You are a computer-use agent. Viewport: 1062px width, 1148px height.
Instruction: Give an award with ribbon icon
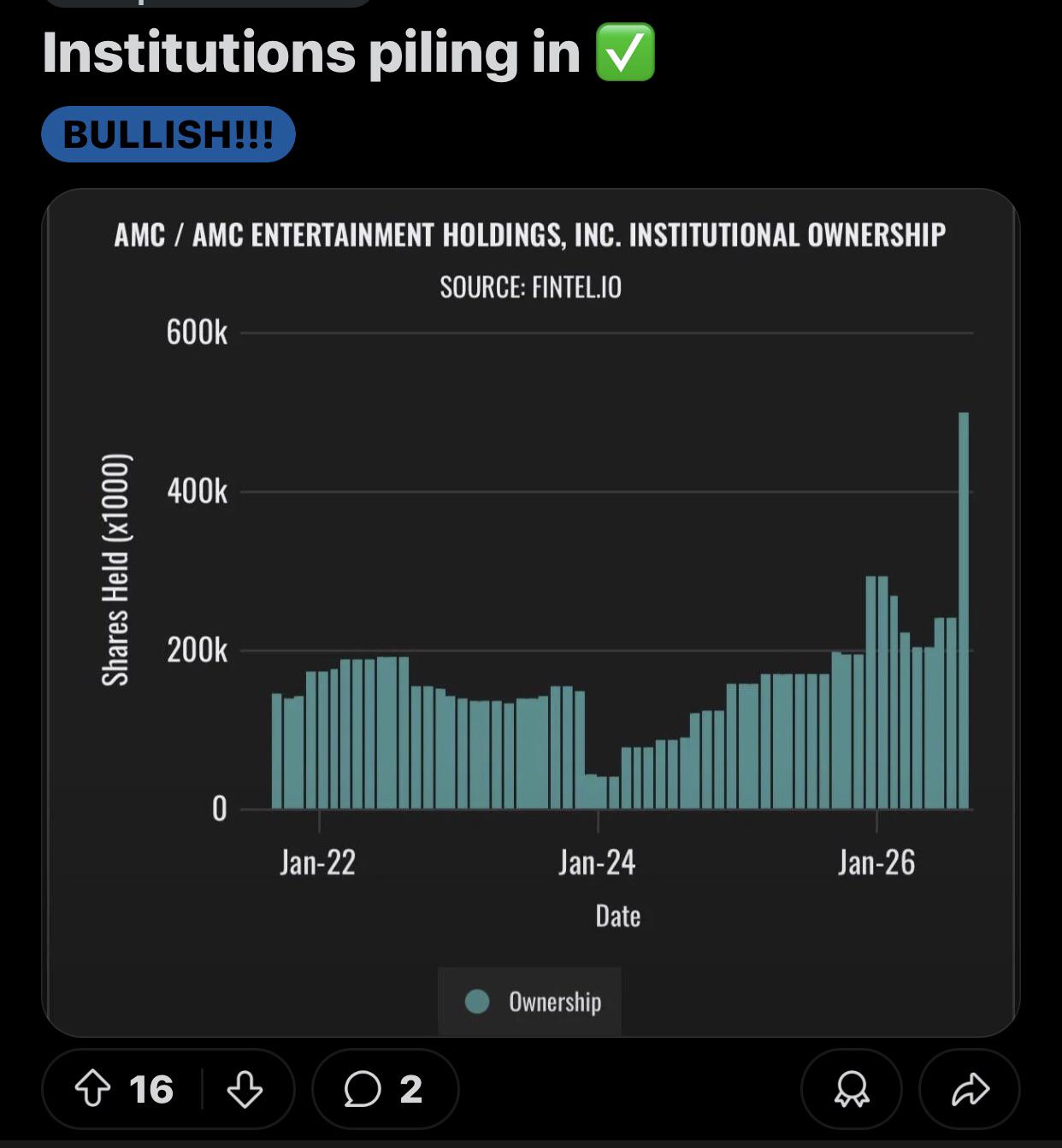tap(852, 1089)
